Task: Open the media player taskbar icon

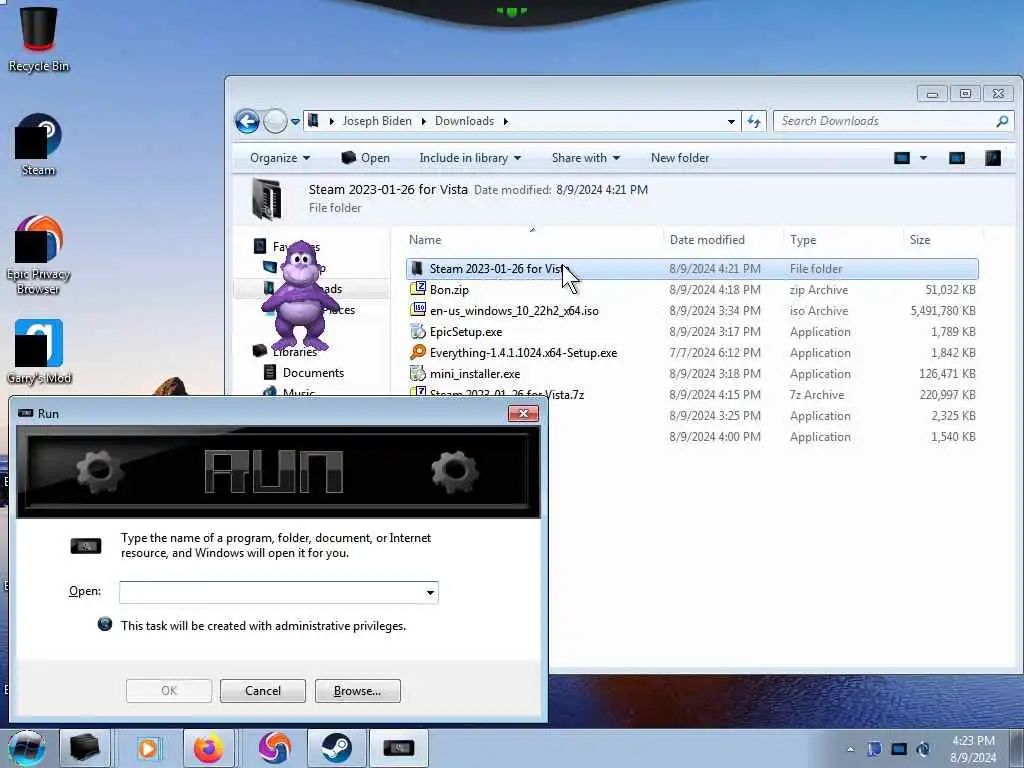Action: pyautogui.click(x=148, y=748)
